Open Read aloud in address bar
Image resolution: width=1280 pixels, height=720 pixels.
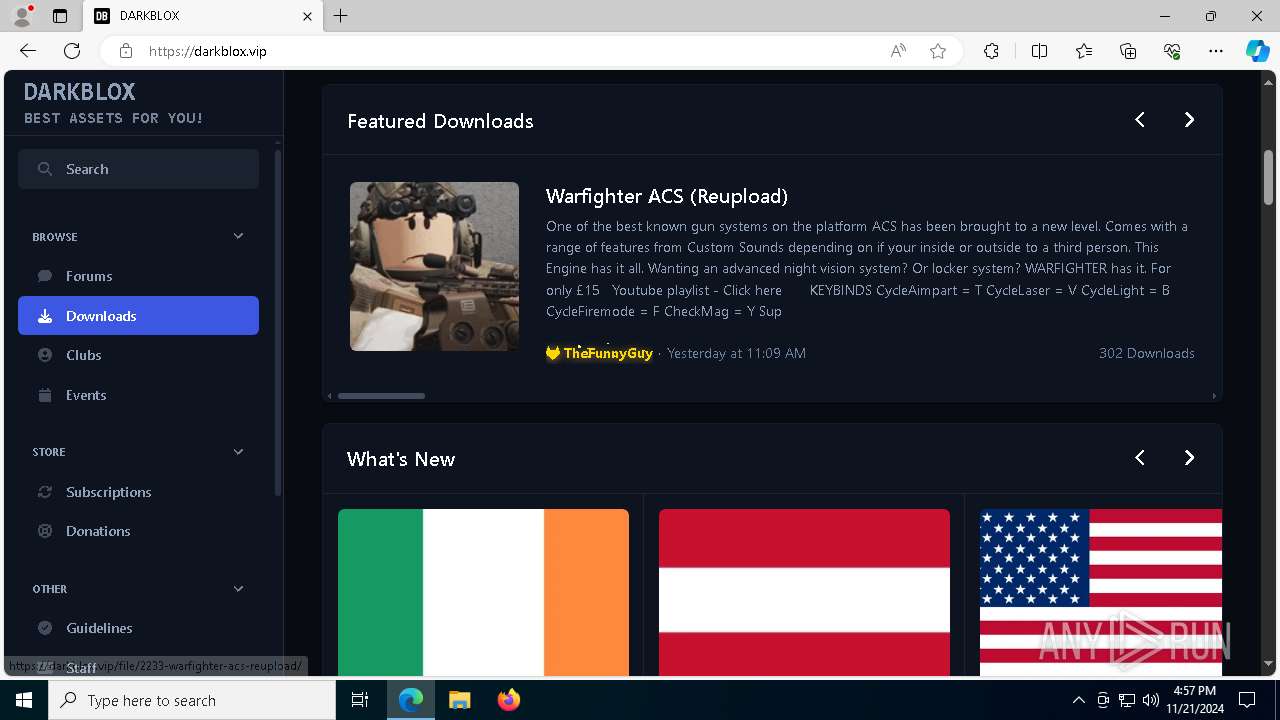point(898,51)
